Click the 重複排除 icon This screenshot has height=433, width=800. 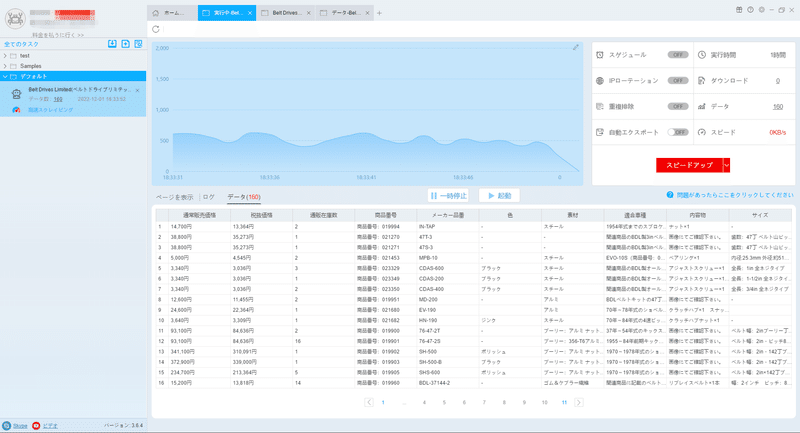(600, 106)
